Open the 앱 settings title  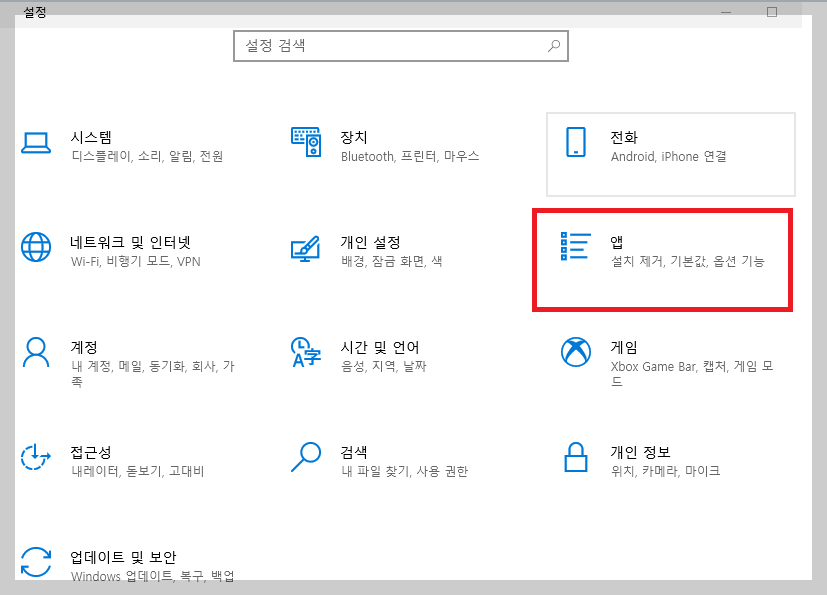(x=617, y=243)
